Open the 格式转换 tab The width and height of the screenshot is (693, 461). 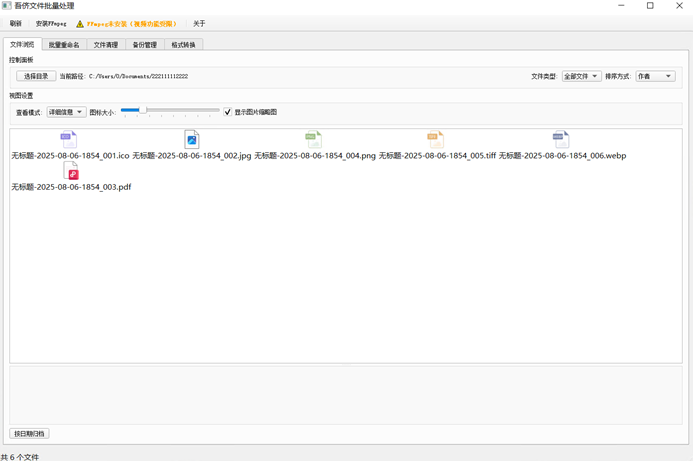(x=183, y=45)
